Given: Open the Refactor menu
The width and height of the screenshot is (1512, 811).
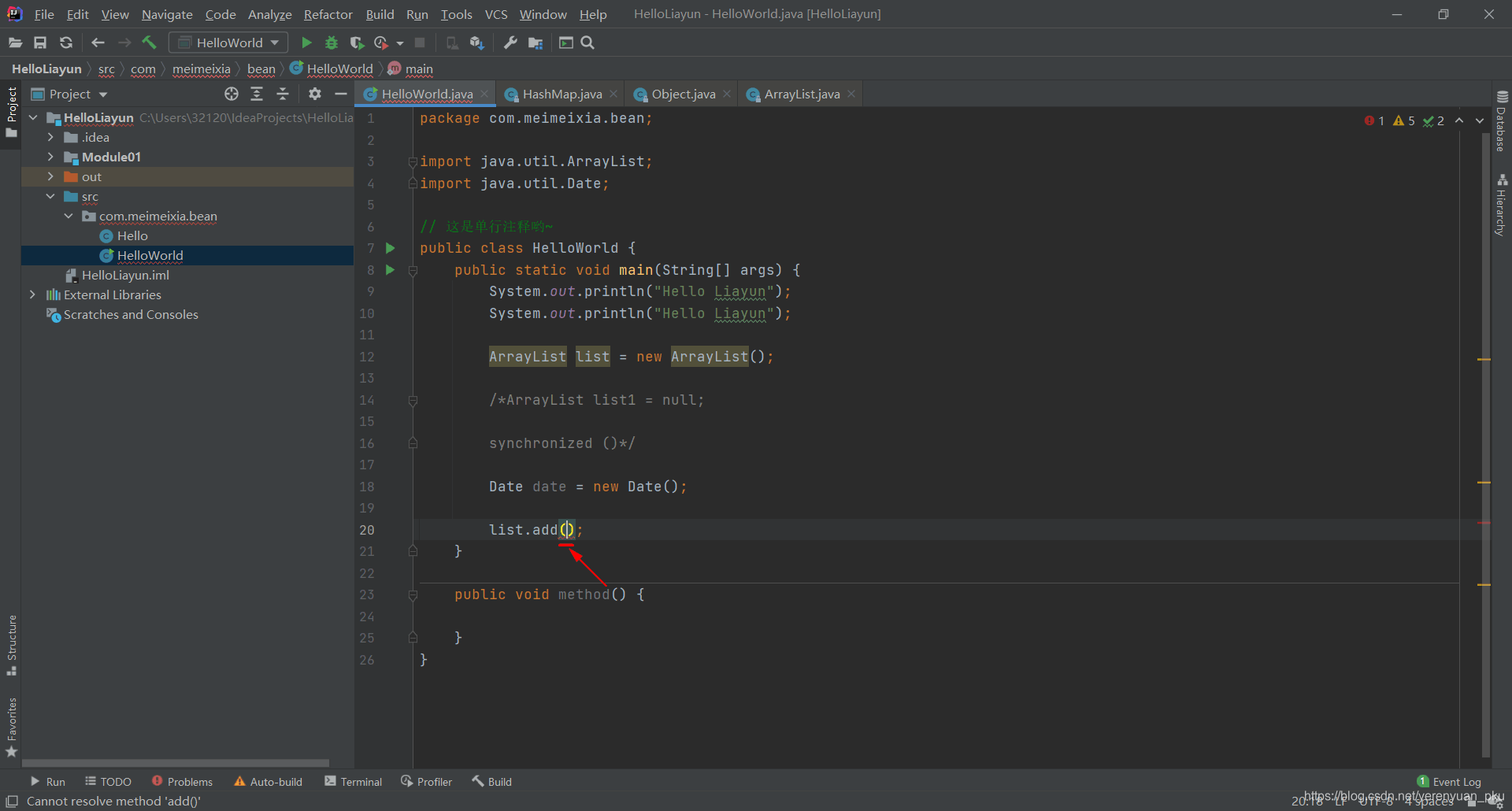Looking at the screenshot, I should (x=328, y=14).
